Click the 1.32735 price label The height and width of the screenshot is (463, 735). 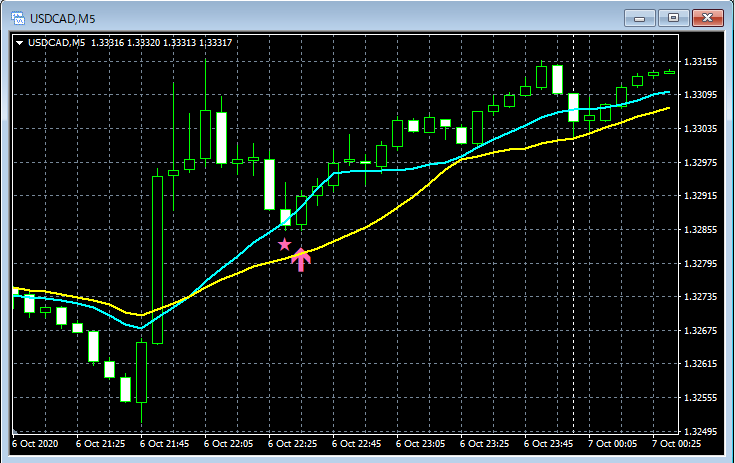700,297
